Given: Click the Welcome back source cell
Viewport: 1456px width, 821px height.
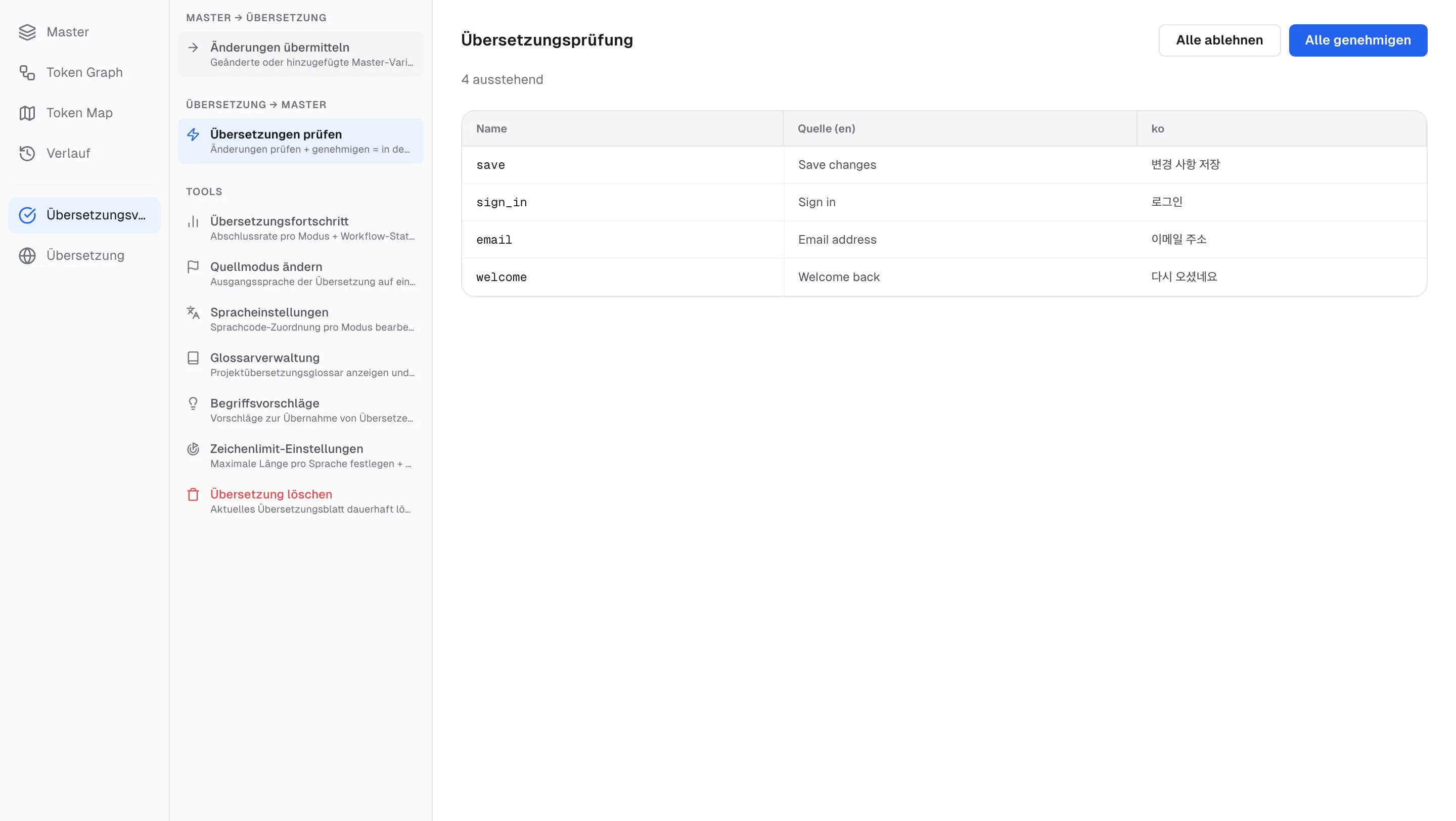Looking at the screenshot, I should pyautogui.click(x=960, y=277).
